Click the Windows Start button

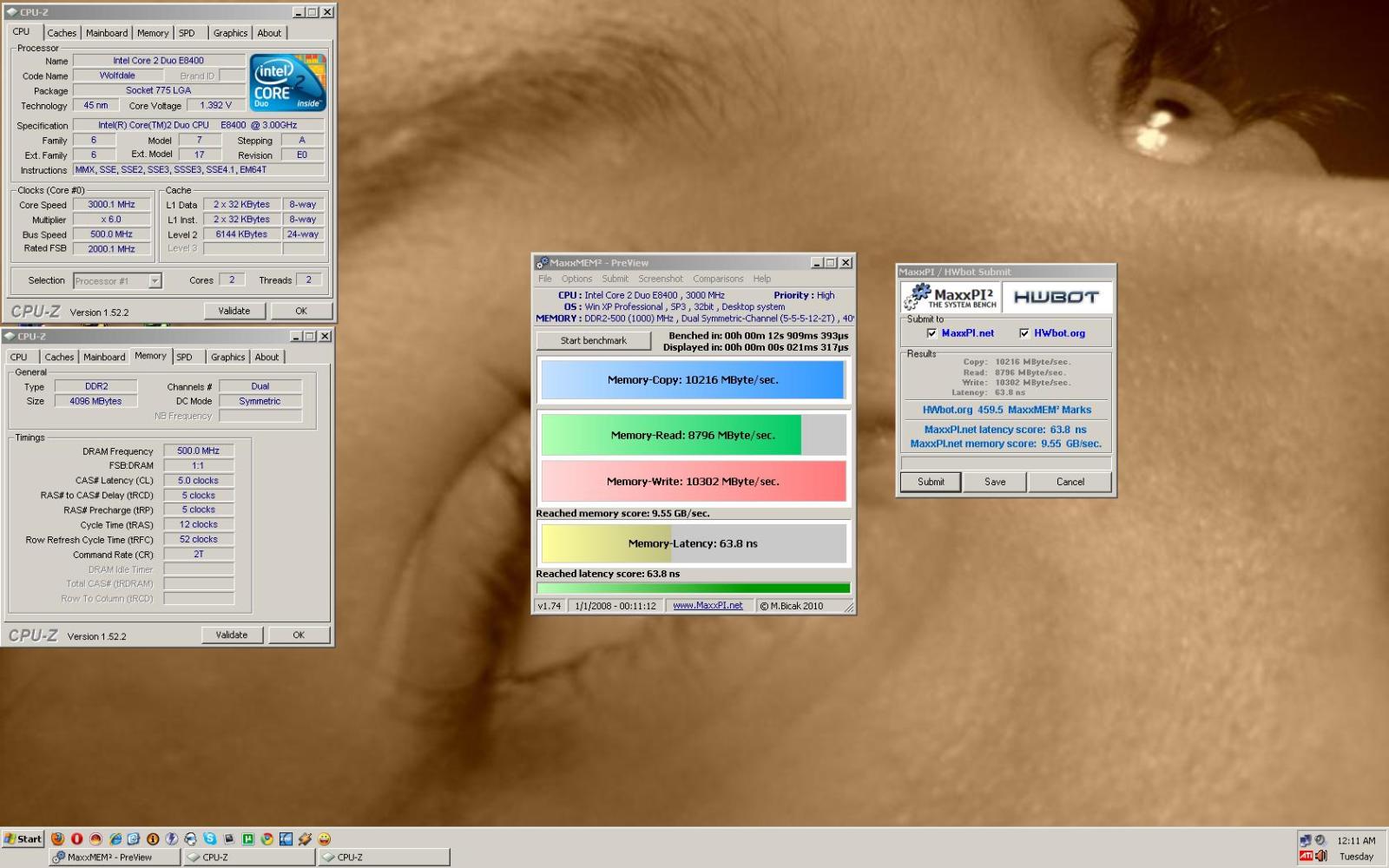23,838
